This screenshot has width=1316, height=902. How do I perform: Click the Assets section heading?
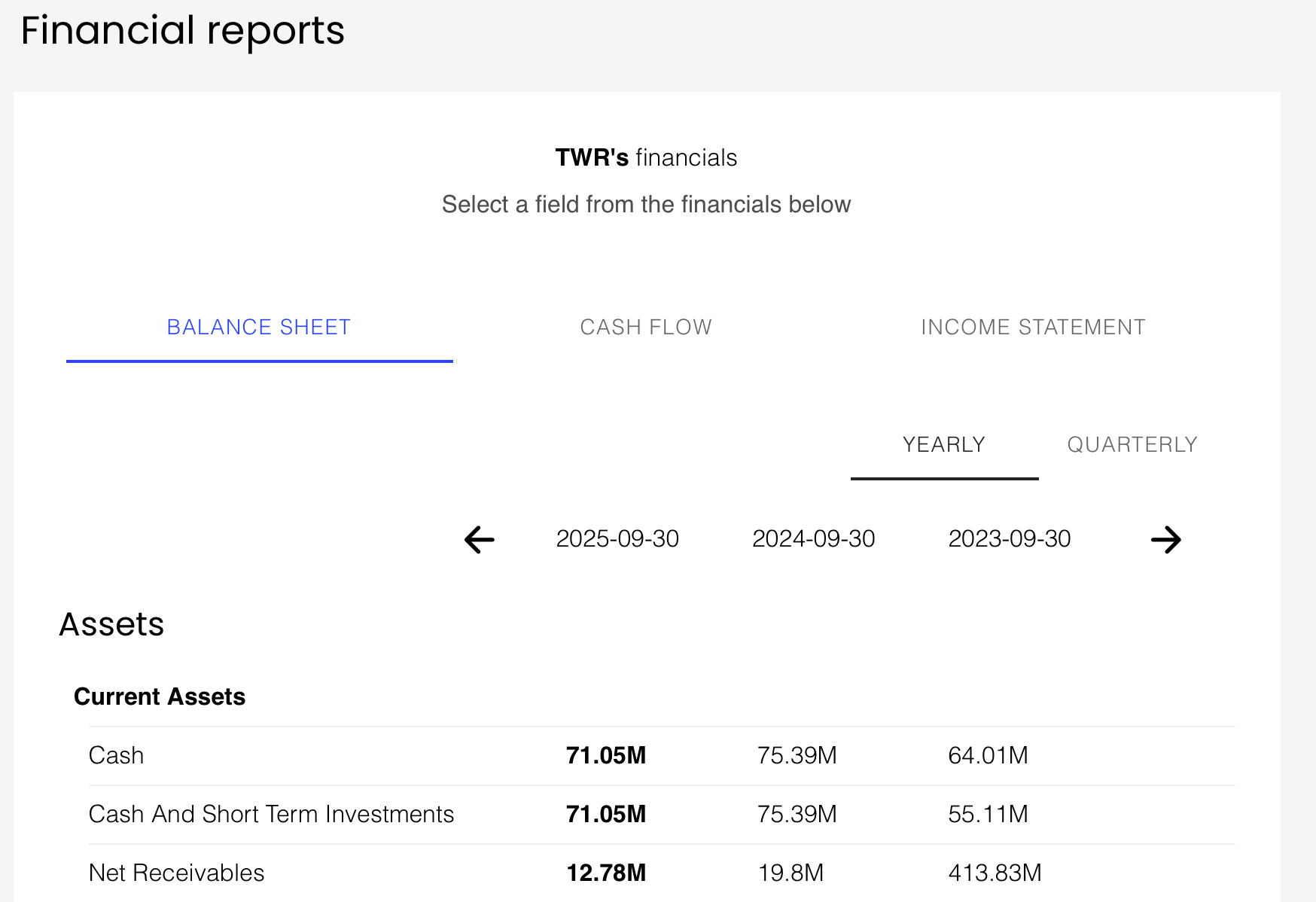(111, 624)
